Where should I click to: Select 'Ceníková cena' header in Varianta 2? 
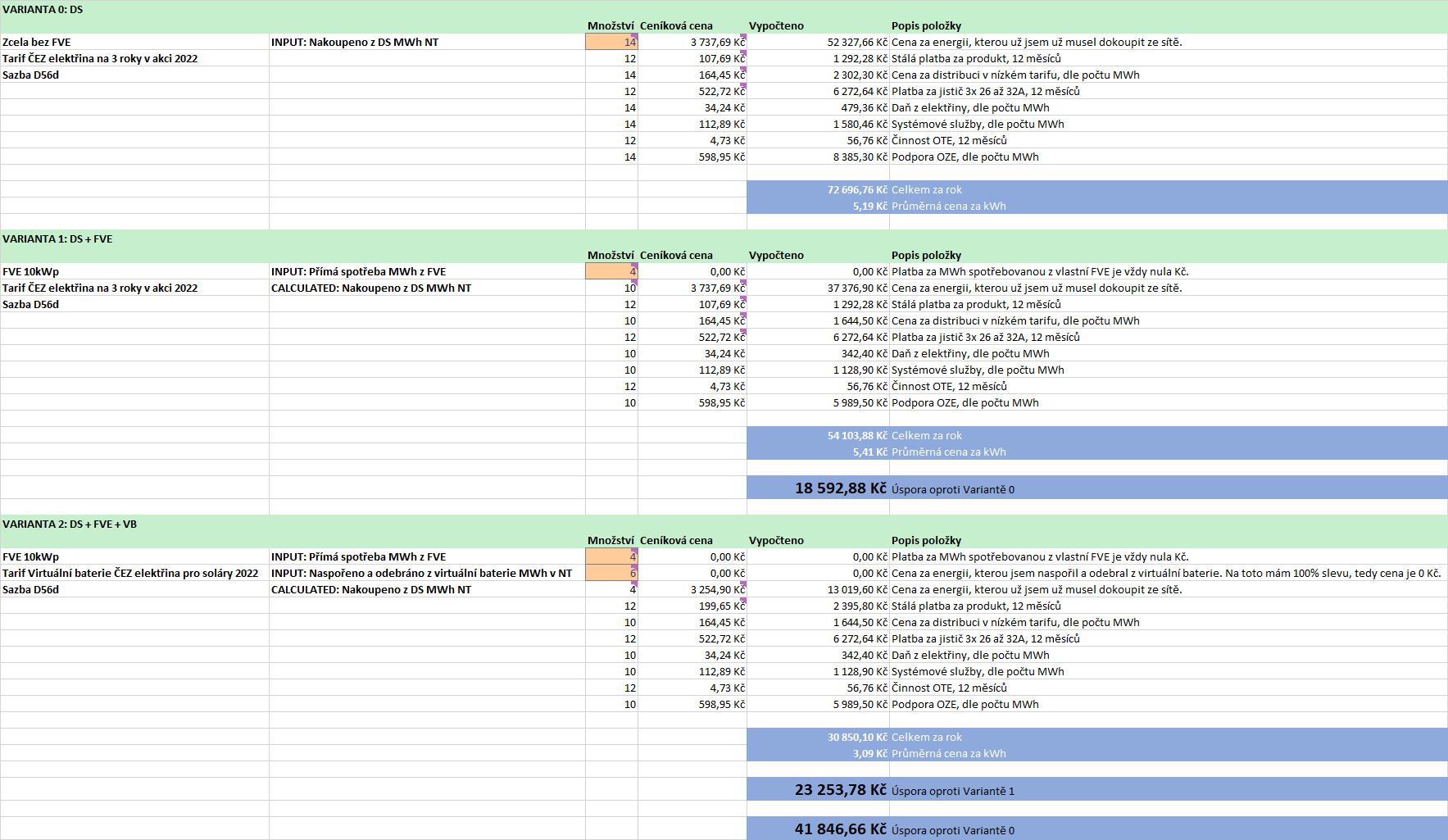(676, 540)
